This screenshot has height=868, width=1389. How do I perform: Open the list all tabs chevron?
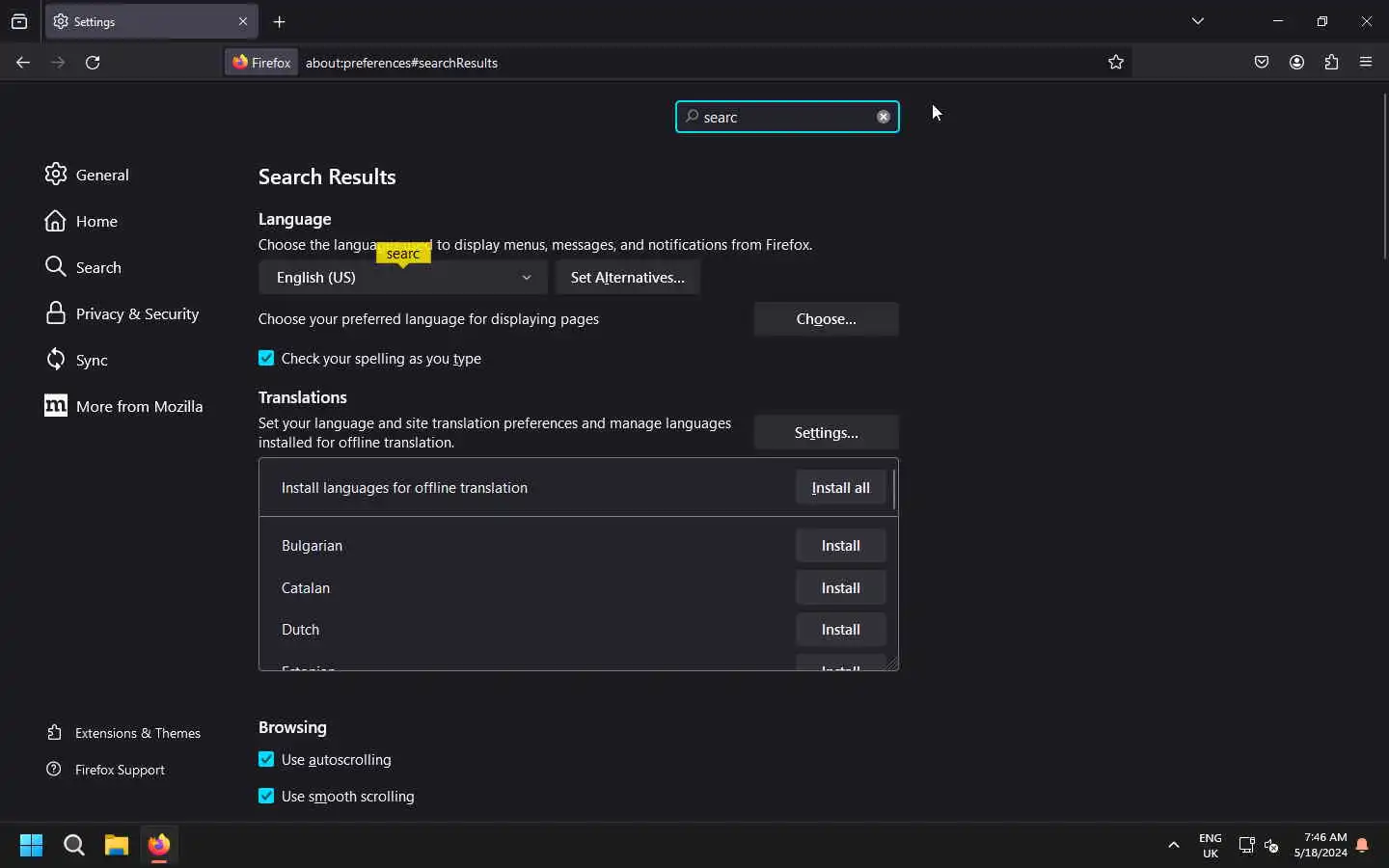pos(1198,21)
